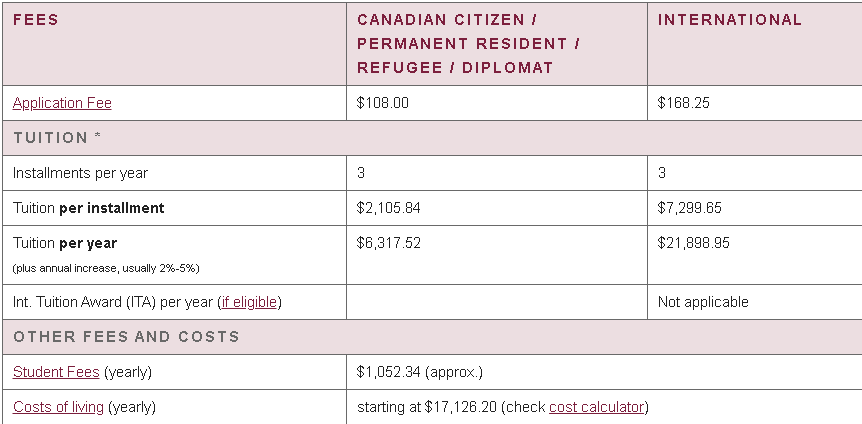Select the $108.00 application fee cell
This screenshot has height=424, width=862.
383,103
